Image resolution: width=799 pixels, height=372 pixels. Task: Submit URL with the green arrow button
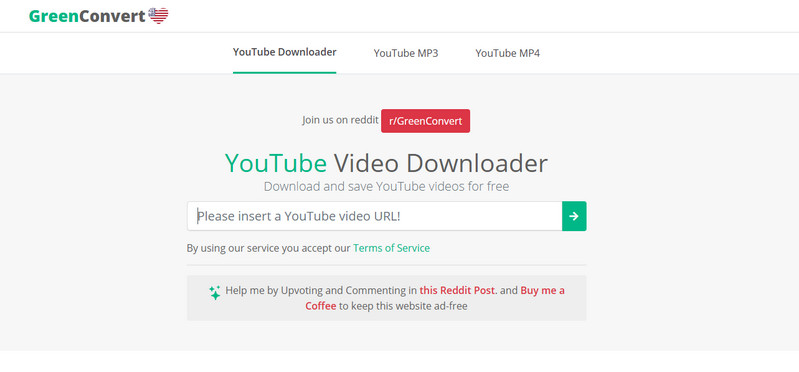click(x=574, y=216)
